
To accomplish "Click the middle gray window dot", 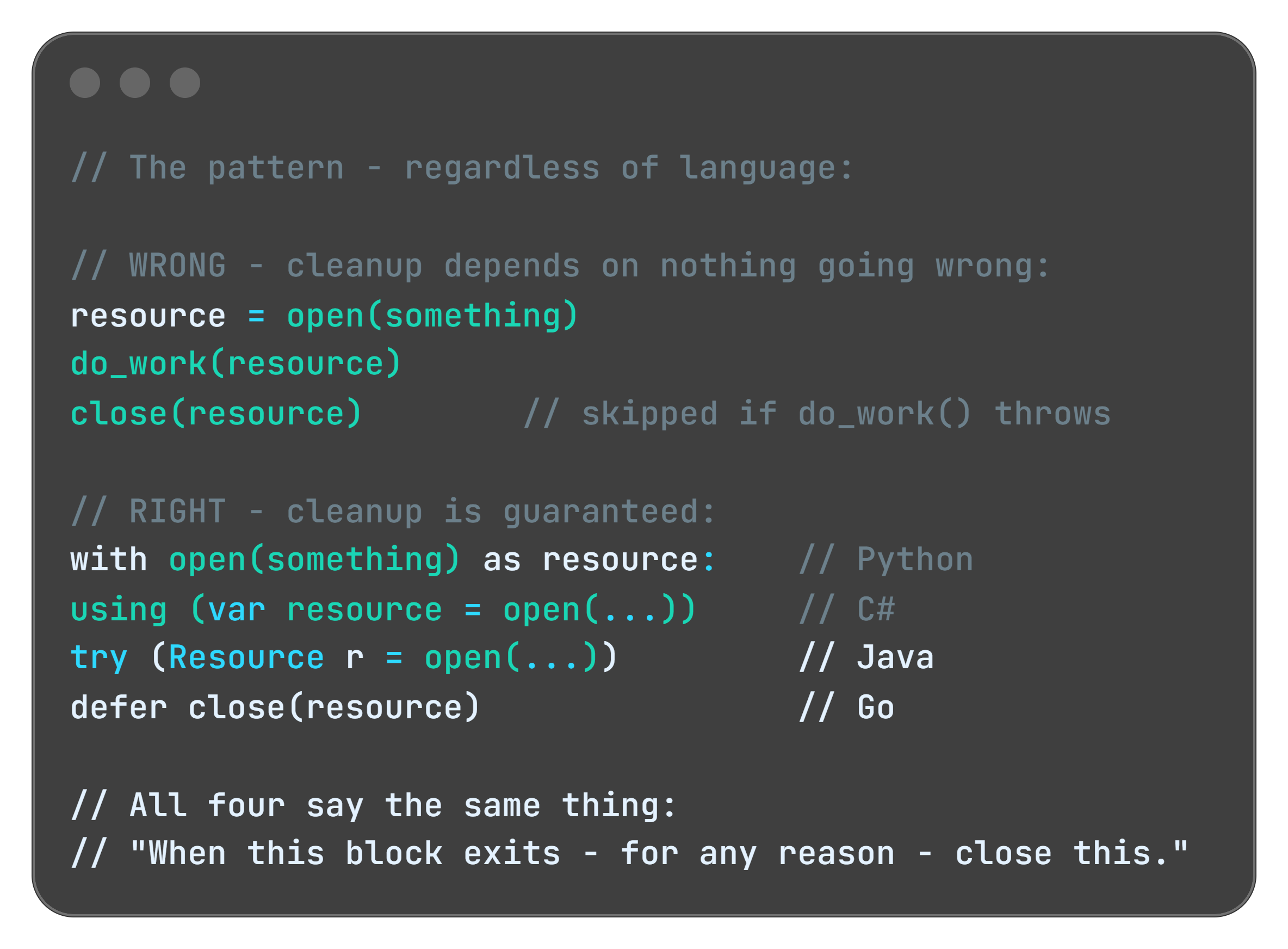I will coord(135,83).
